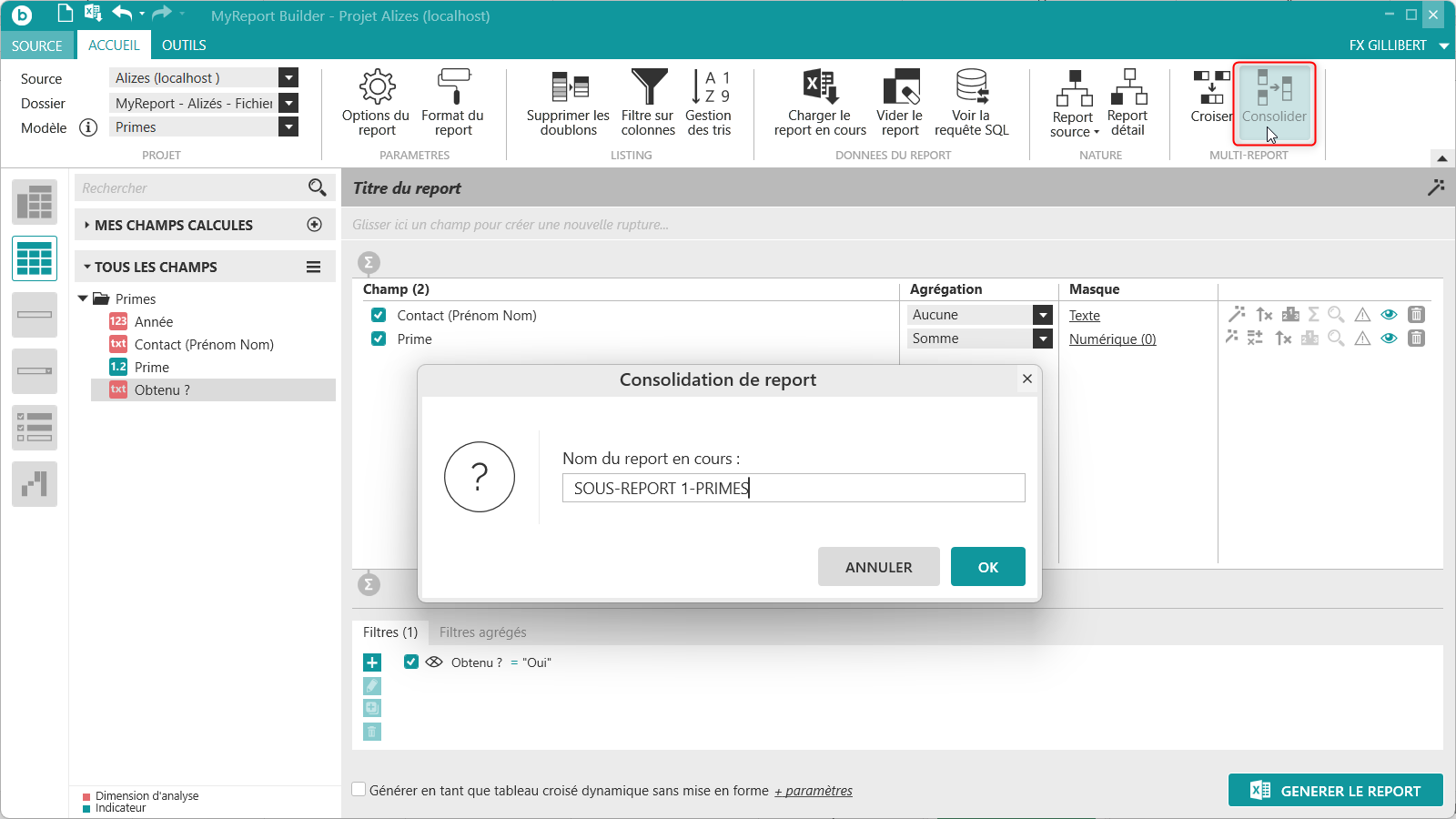
Task: Open Filtre sur colonnes funnel
Action: [x=648, y=103]
